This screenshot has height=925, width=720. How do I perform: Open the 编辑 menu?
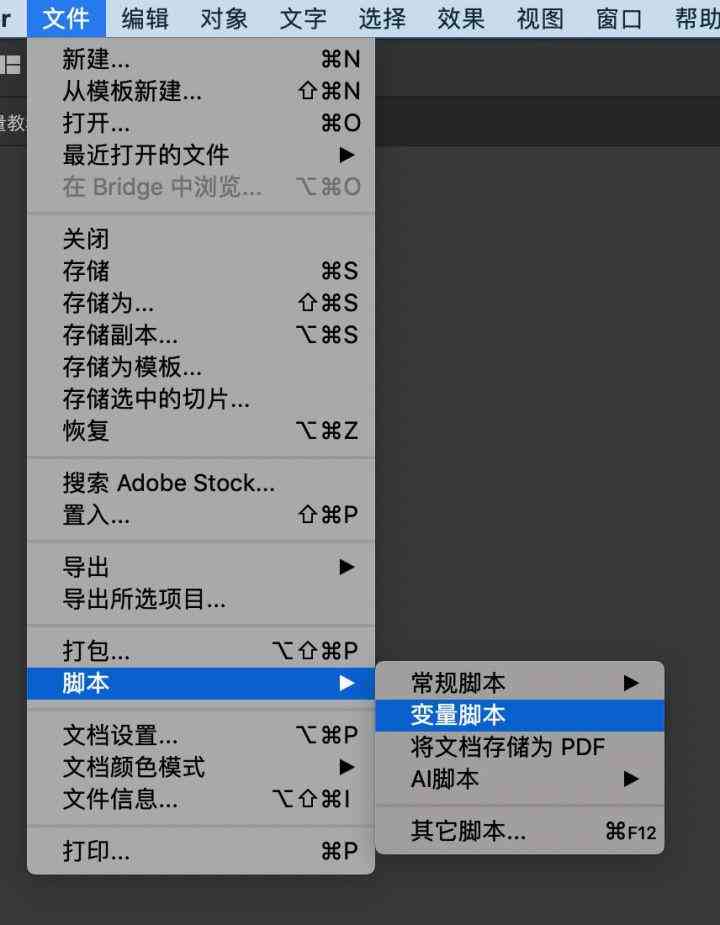[x=145, y=19]
